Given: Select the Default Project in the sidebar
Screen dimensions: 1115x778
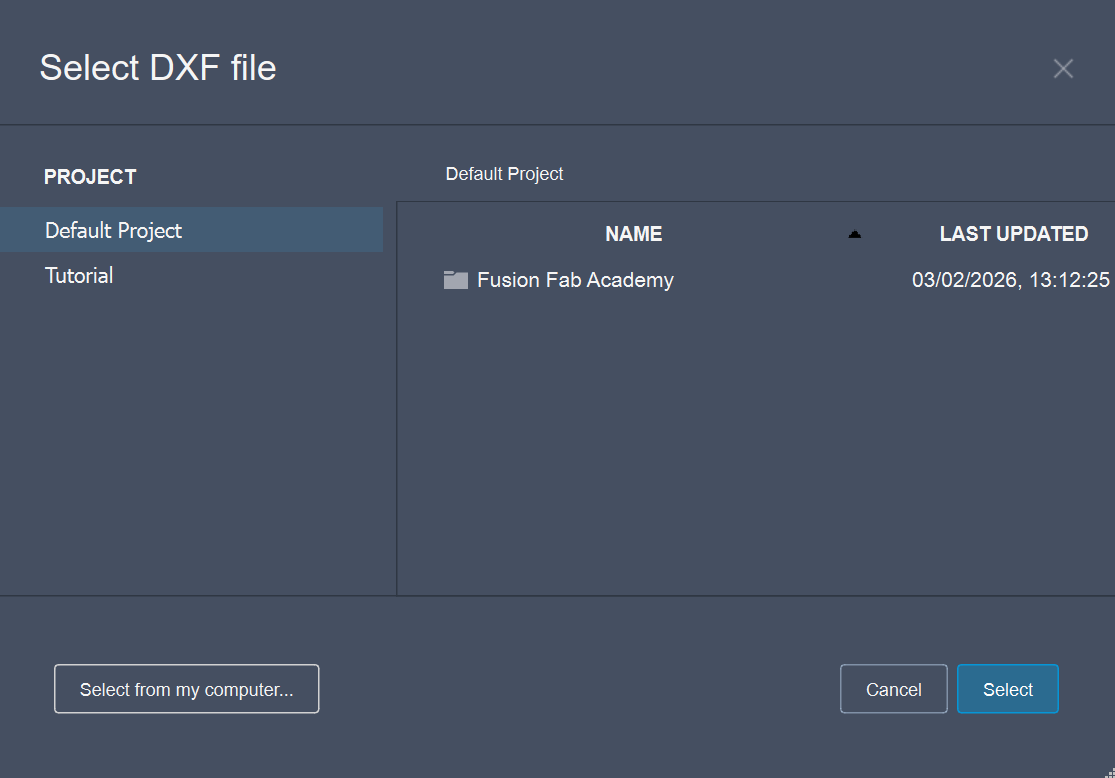Looking at the screenshot, I should click(x=113, y=229).
